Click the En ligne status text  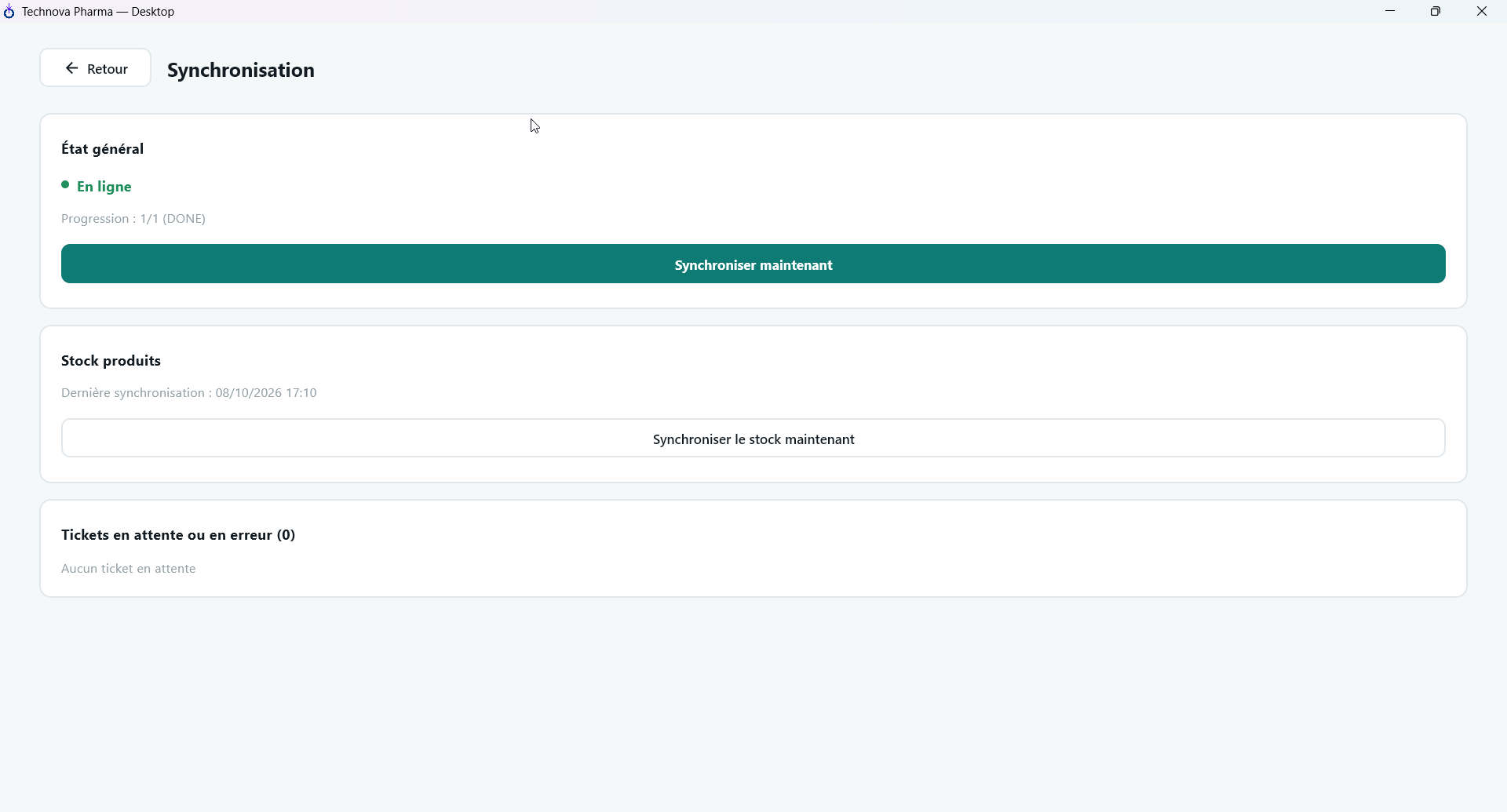(104, 187)
